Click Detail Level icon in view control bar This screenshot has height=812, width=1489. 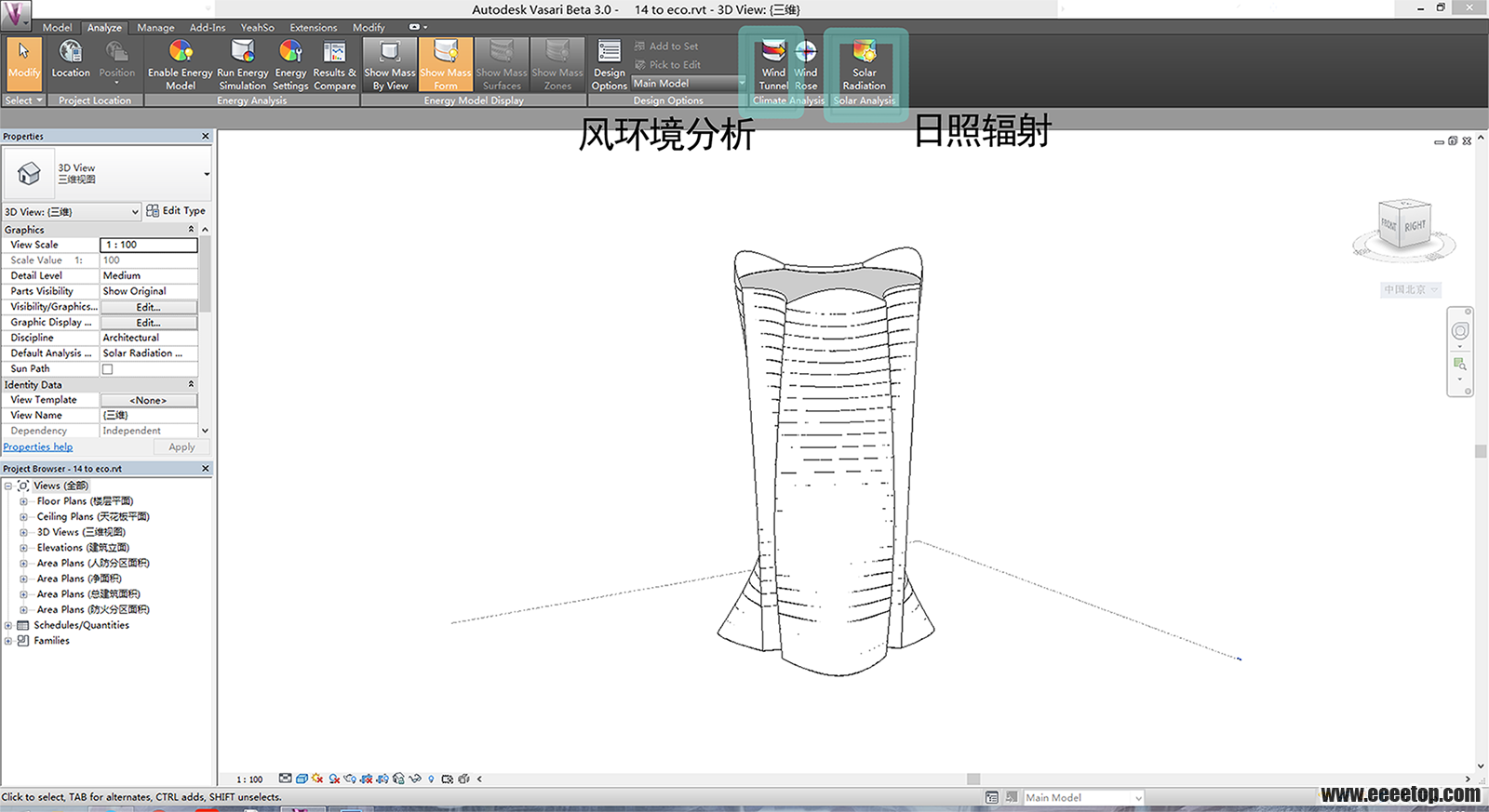tap(285, 779)
